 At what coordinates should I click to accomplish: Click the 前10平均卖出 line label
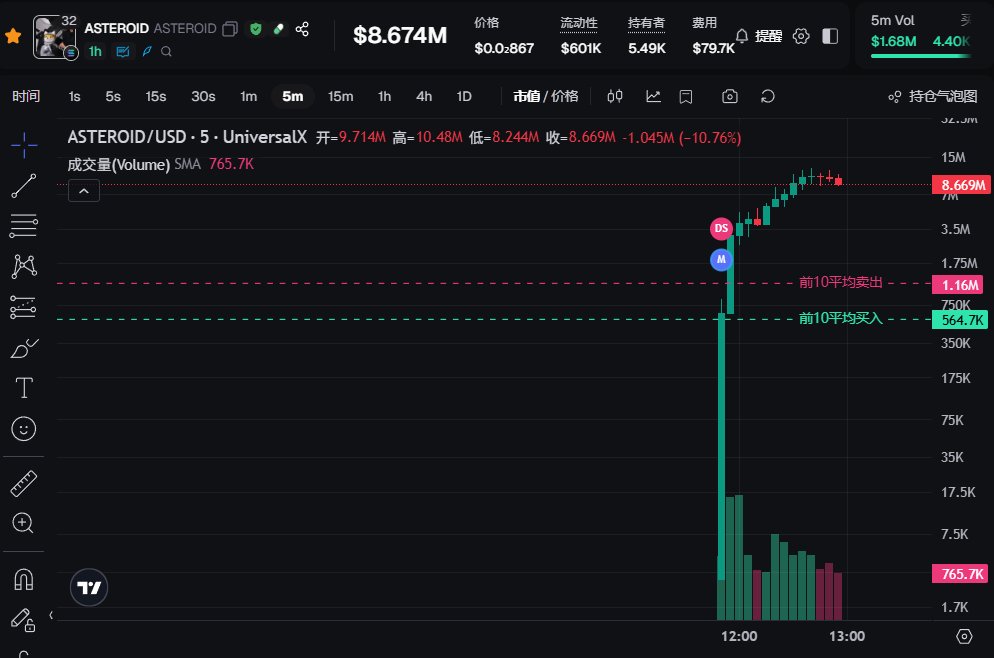(841, 282)
